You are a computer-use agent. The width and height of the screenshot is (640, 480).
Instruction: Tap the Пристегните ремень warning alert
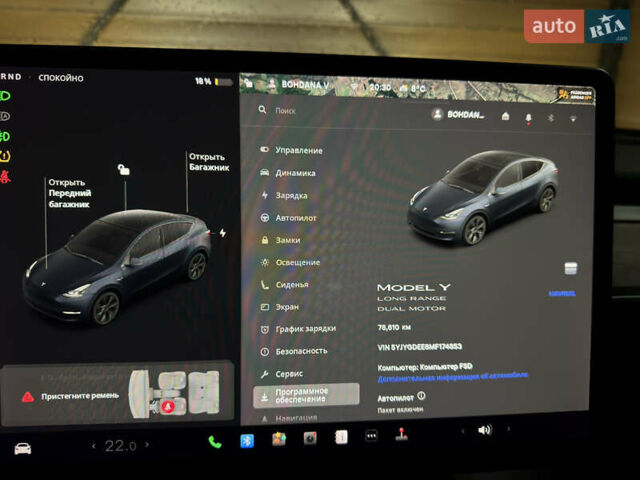click(70, 396)
